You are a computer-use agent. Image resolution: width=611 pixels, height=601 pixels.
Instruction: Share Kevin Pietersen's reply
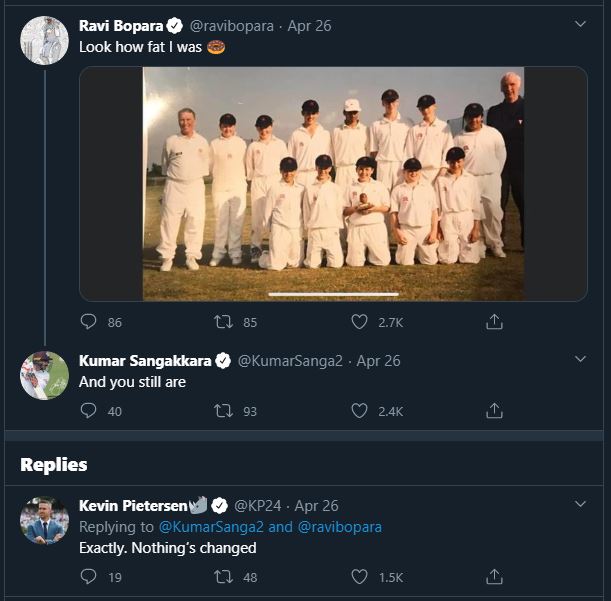click(x=494, y=576)
